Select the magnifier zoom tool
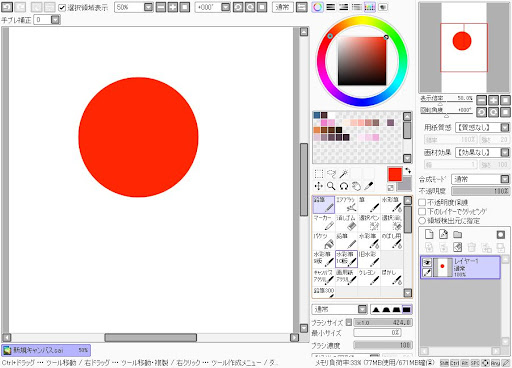The image size is (512, 368). 331,186
